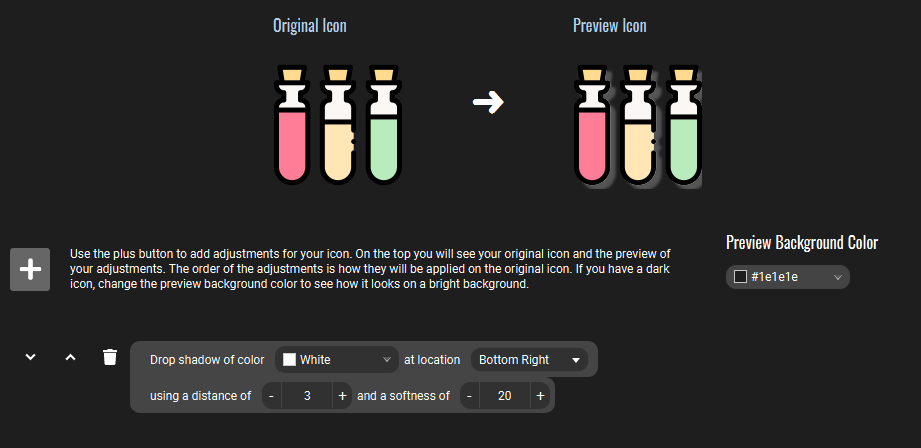Open the Bottom Right location dropdown
Image resolution: width=921 pixels, height=448 pixels.
click(x=529, y=359)
